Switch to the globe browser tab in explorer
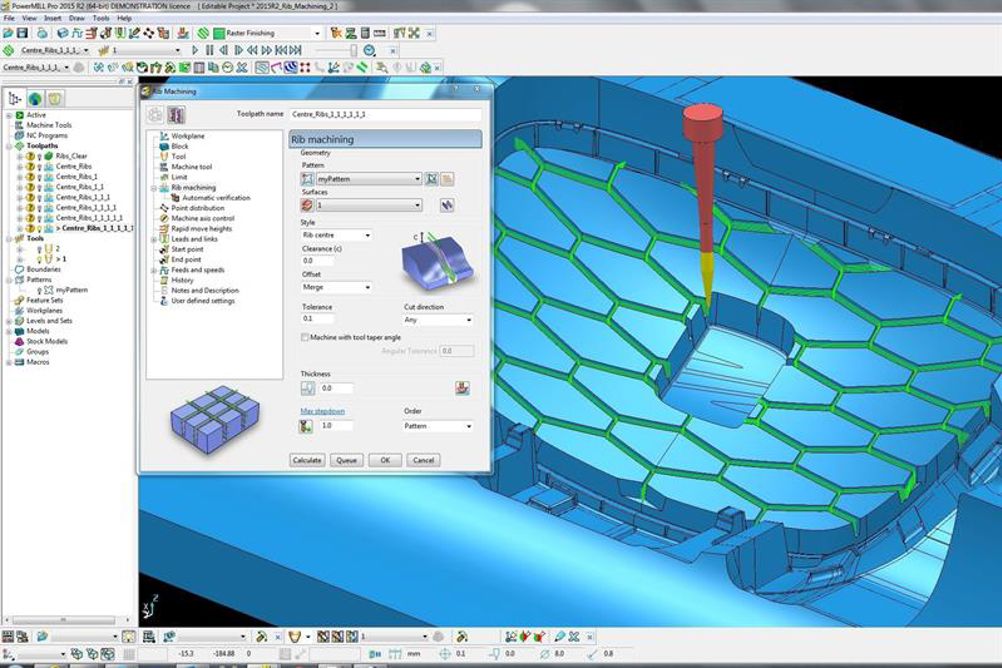Screen dimensions: 1002x668 point(35,98)
